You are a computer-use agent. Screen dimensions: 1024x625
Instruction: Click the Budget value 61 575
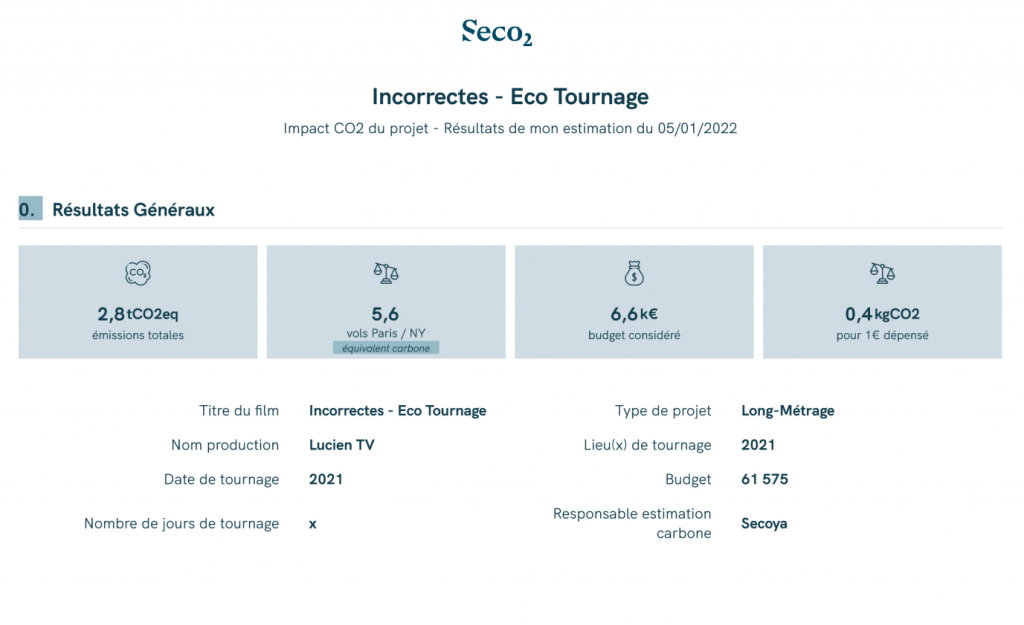click(765, 479)
